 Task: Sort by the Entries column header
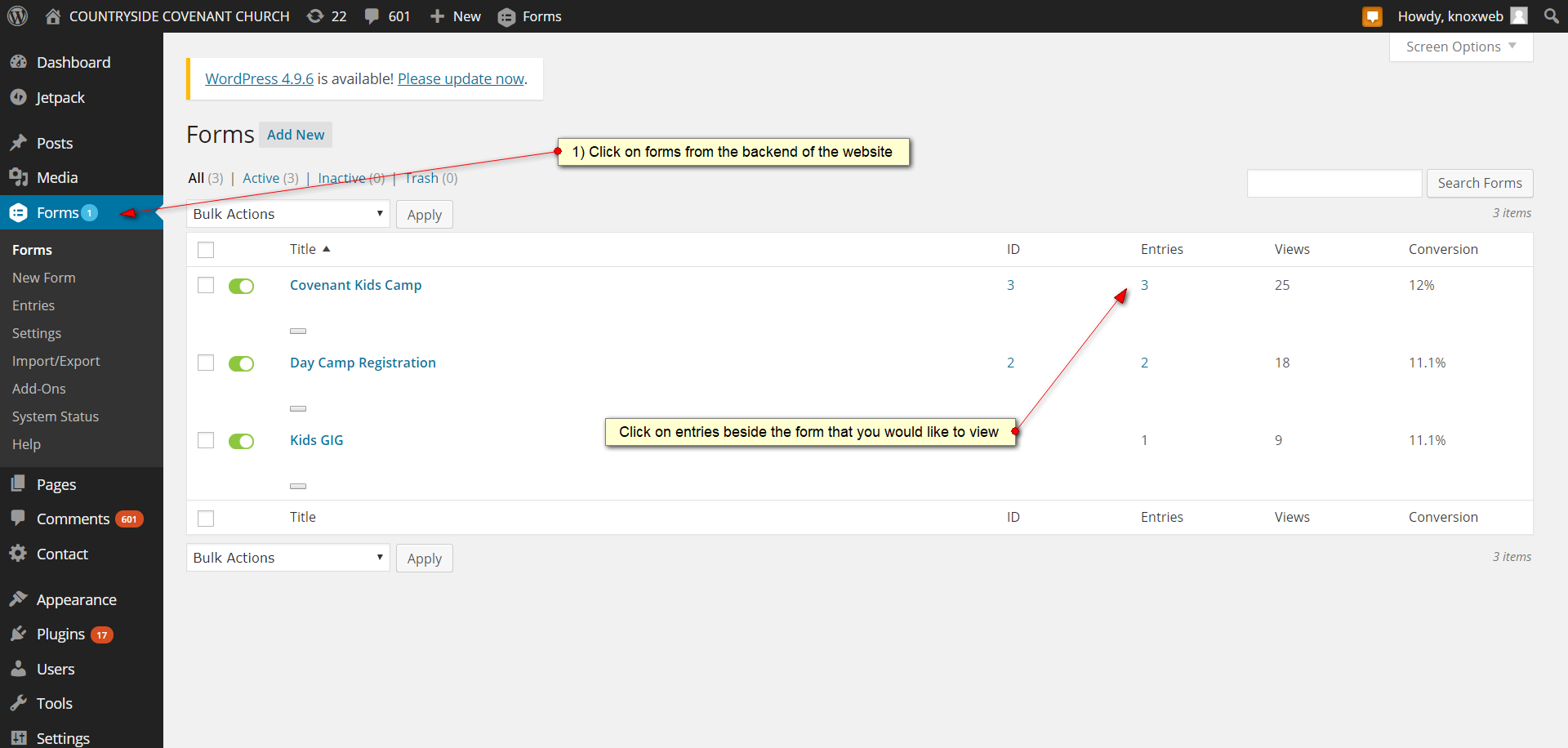point(1161,249)
